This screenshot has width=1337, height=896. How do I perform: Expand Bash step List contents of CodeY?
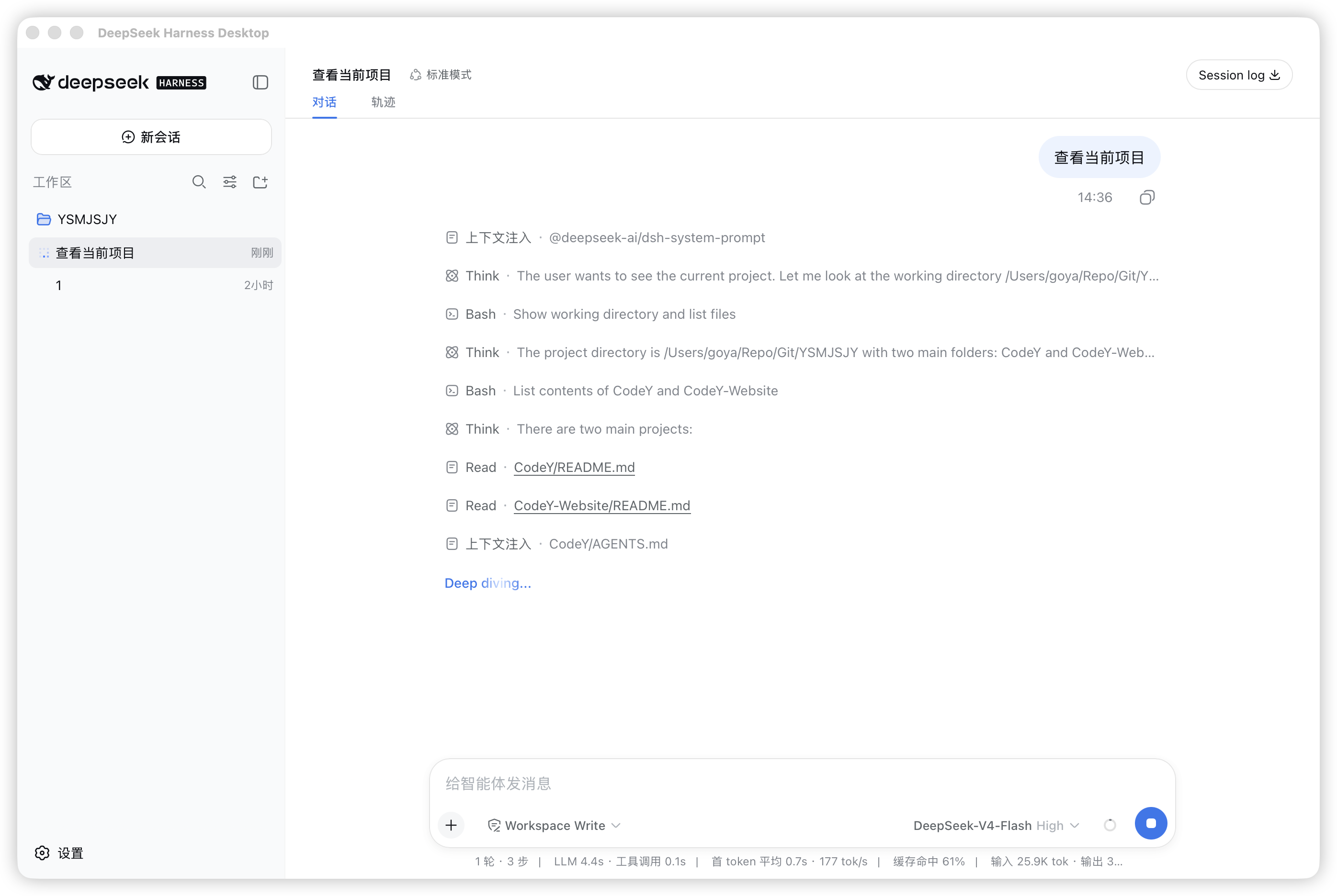point(611,391)
